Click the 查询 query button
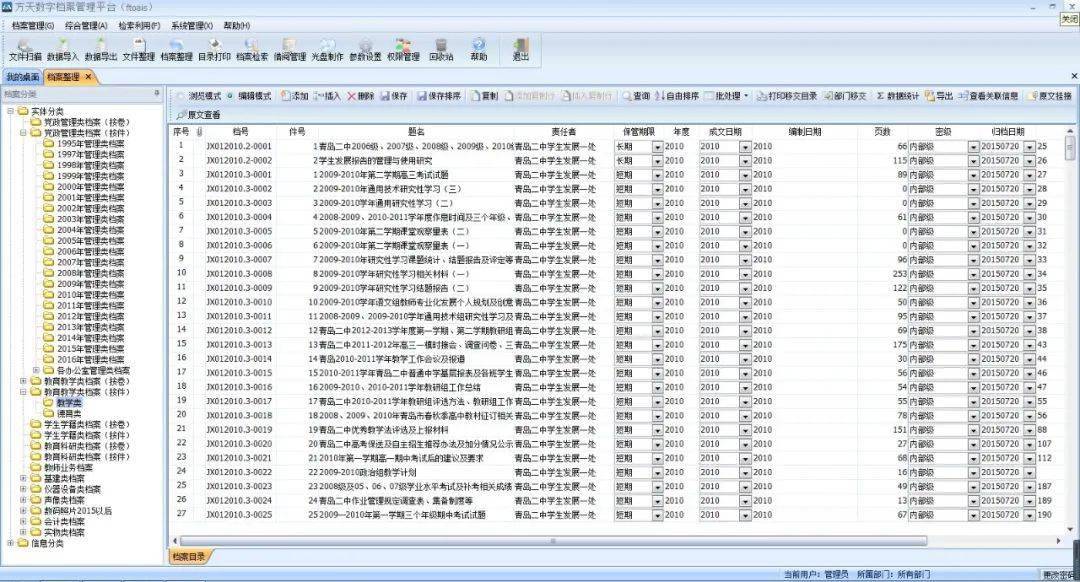Screen dimensions: 1080x582 tap(636, 96)
